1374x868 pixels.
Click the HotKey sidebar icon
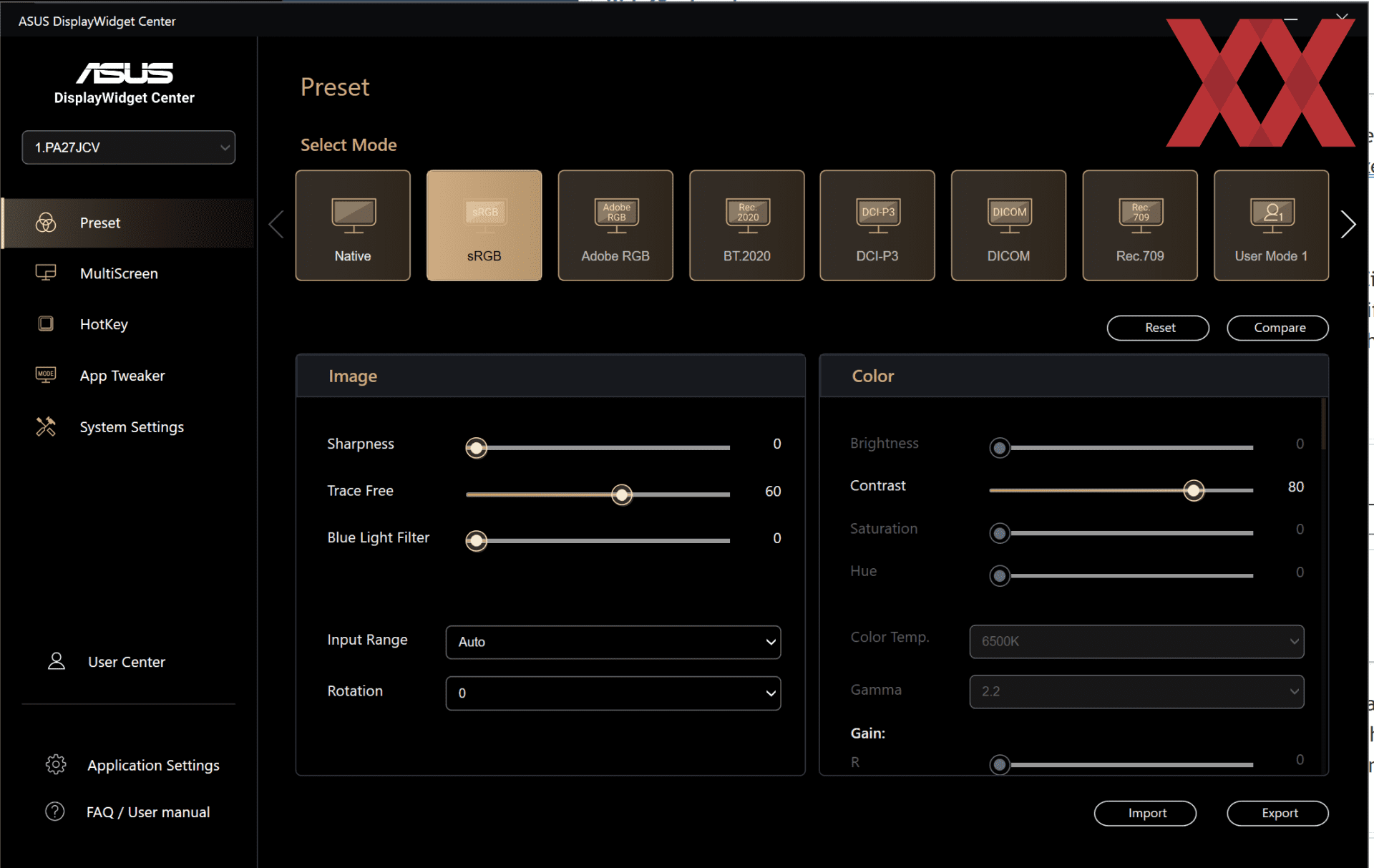pos(46,324)
